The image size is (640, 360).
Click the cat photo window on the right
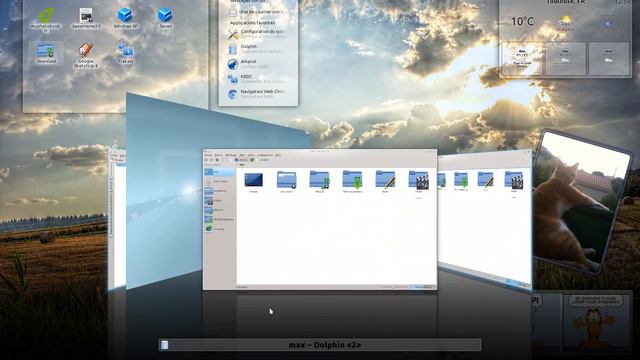tap(582, 202)
